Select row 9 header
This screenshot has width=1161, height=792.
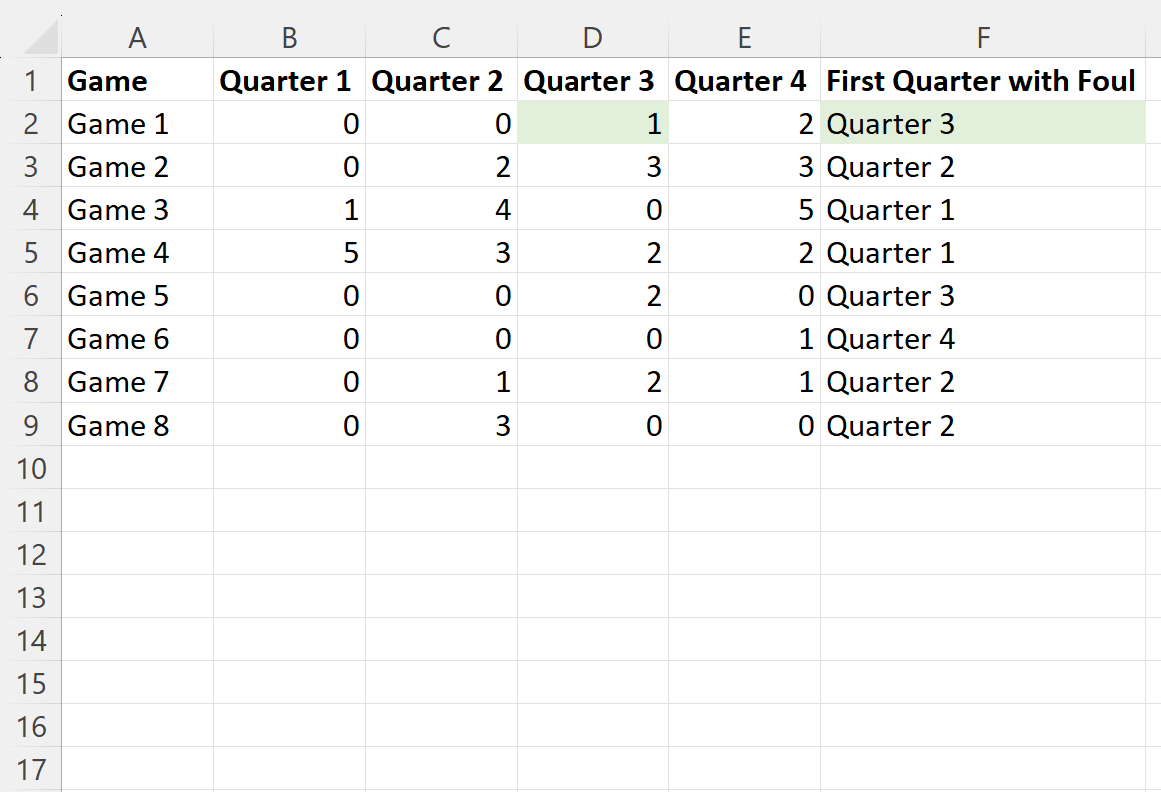[x=30, y=426]
